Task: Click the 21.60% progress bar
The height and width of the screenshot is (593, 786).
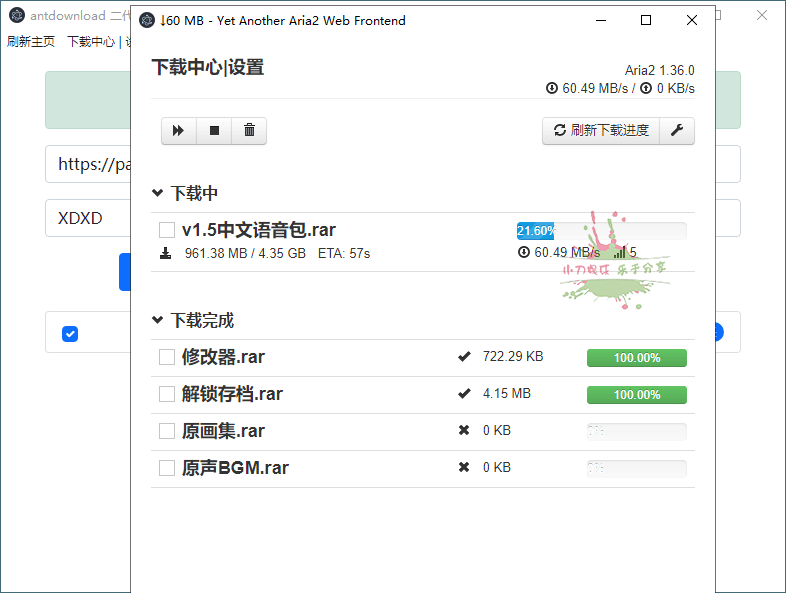Action: point(601,231)
